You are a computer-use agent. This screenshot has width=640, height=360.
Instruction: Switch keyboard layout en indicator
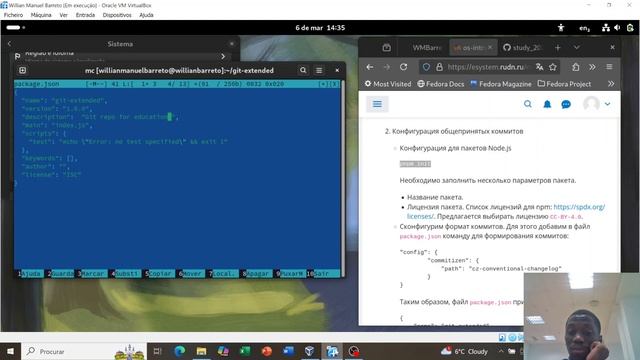pyautogui.click(x=584, y=28)
